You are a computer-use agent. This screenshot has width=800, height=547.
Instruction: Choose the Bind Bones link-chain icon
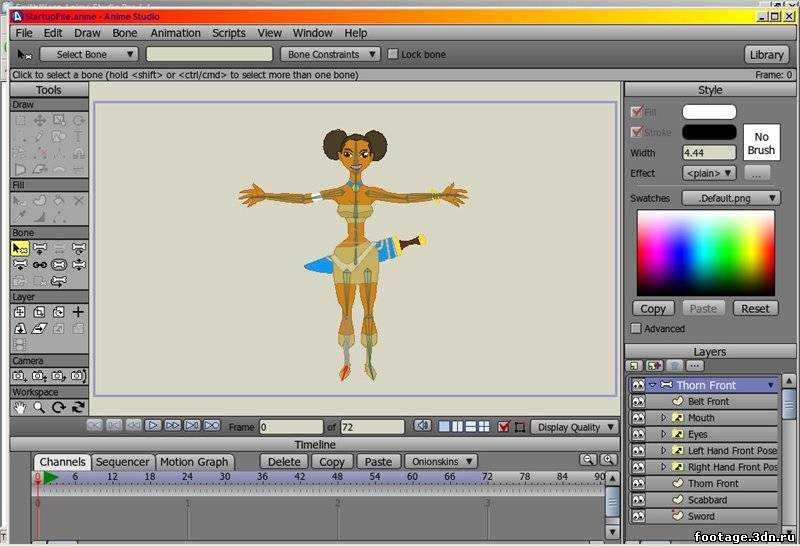(40, 265)
